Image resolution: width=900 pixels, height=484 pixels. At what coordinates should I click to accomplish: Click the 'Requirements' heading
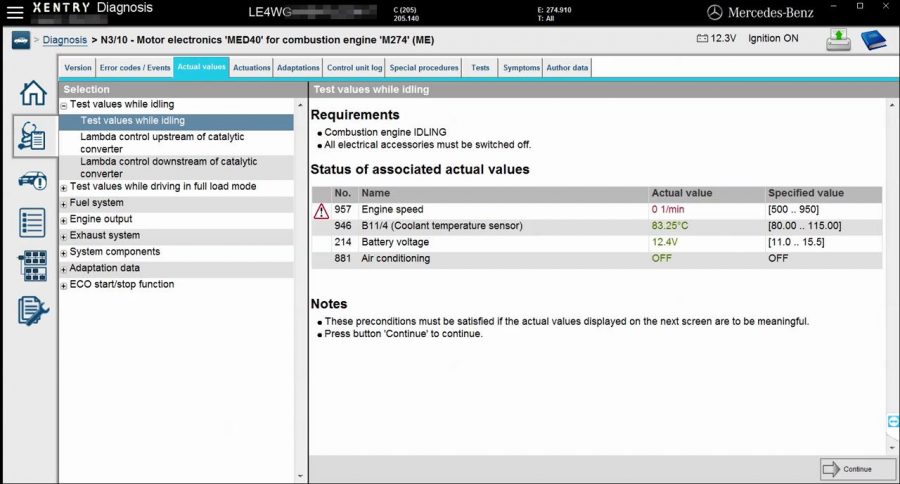click(x=355, y=115)
